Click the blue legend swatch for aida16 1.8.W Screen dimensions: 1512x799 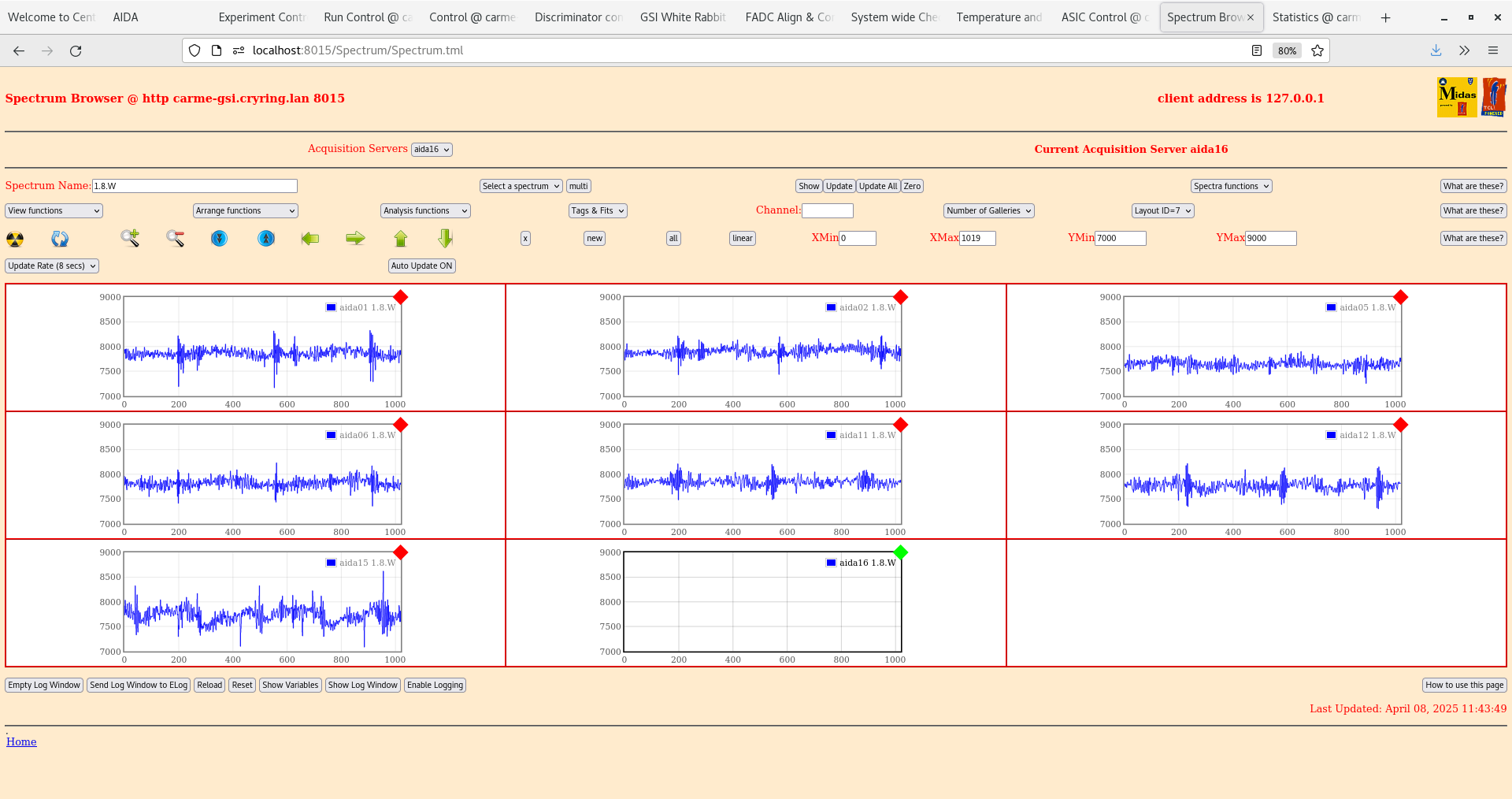pyautogui.click(x=832, y=563)
